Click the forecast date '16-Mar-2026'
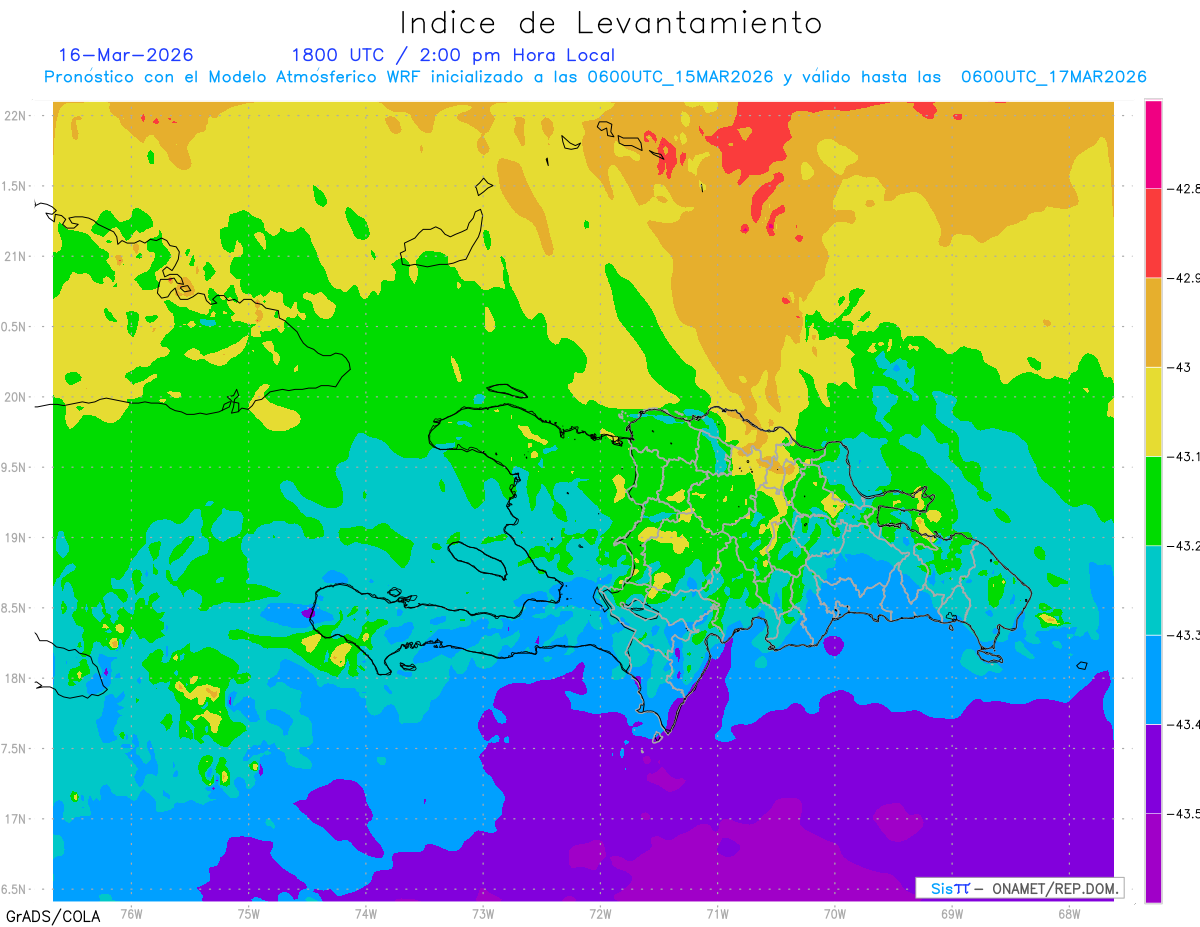 pos(126,55)
